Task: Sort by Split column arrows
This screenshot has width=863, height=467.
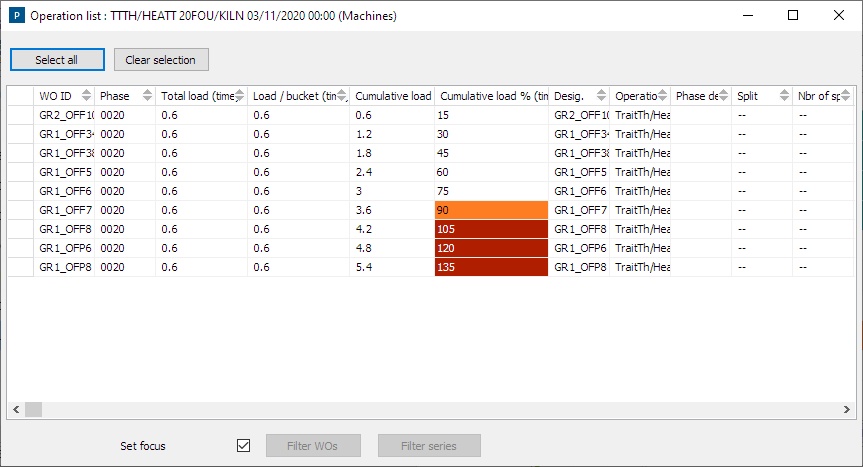Action: click(784, 96)
